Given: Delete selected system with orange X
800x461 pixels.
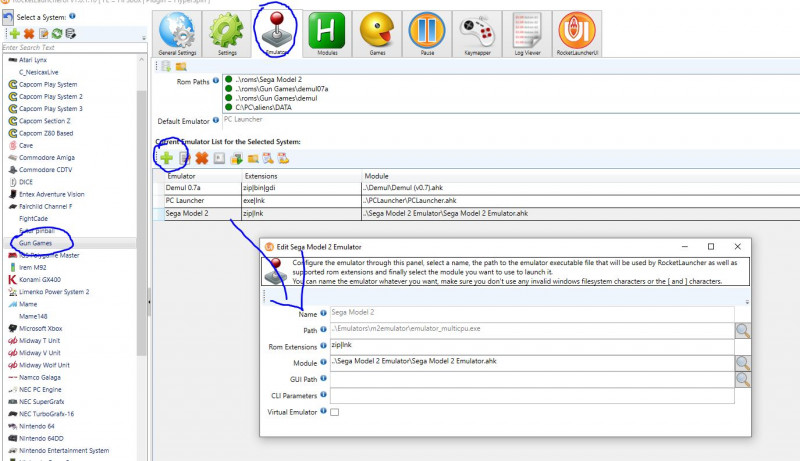Looking at the screenshot, I should click(29, 34).
